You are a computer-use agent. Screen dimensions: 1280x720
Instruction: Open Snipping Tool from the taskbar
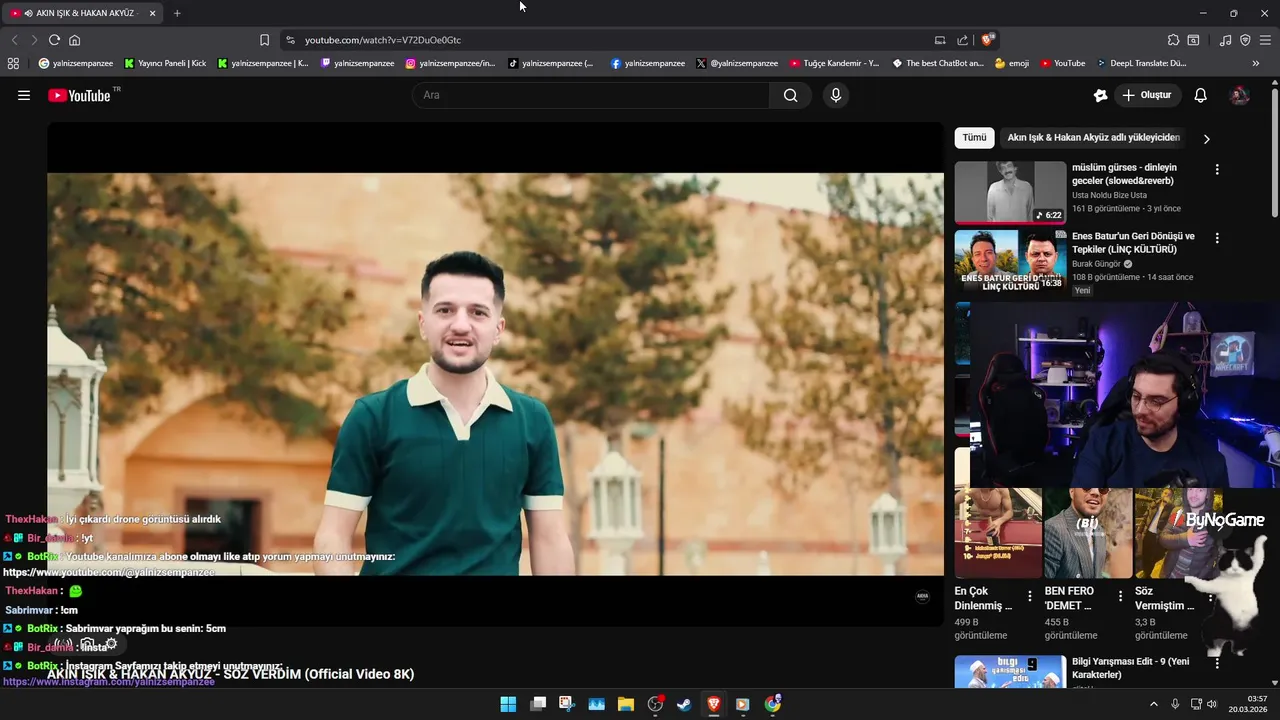click(x=567, y=704)
